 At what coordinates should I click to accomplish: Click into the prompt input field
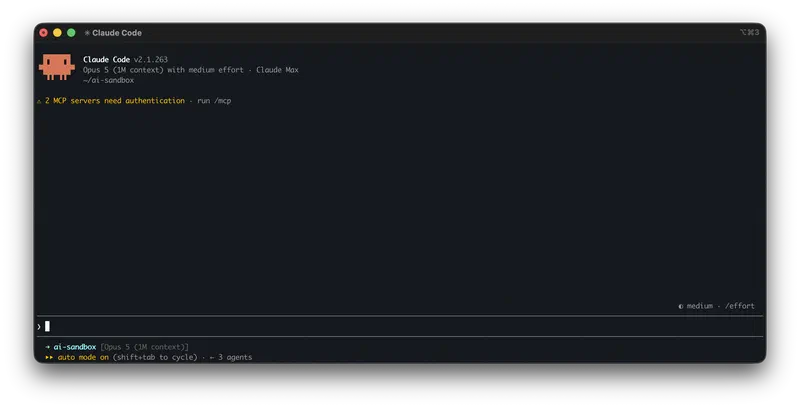400,326
